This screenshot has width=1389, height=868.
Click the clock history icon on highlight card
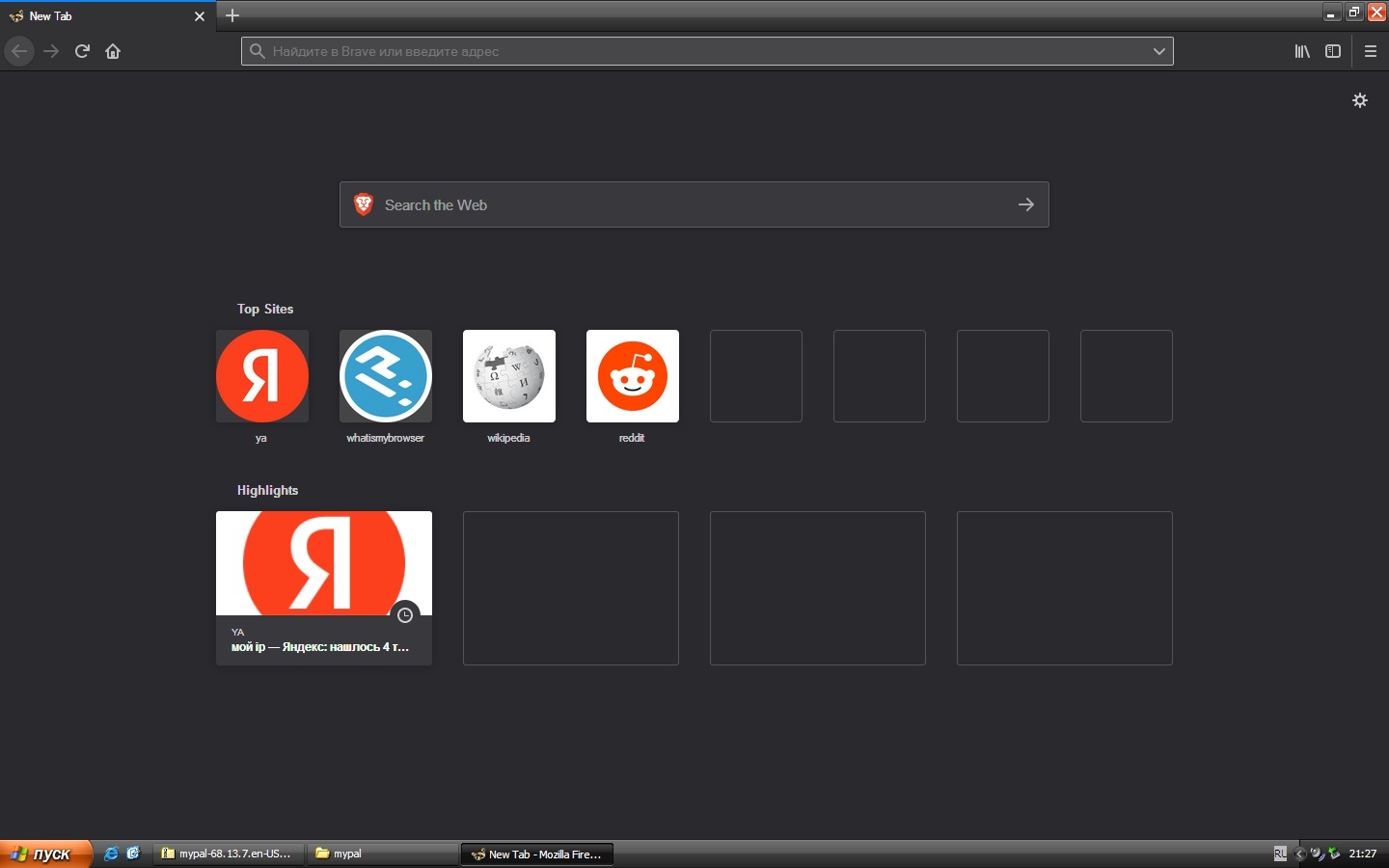pos(405,615)
